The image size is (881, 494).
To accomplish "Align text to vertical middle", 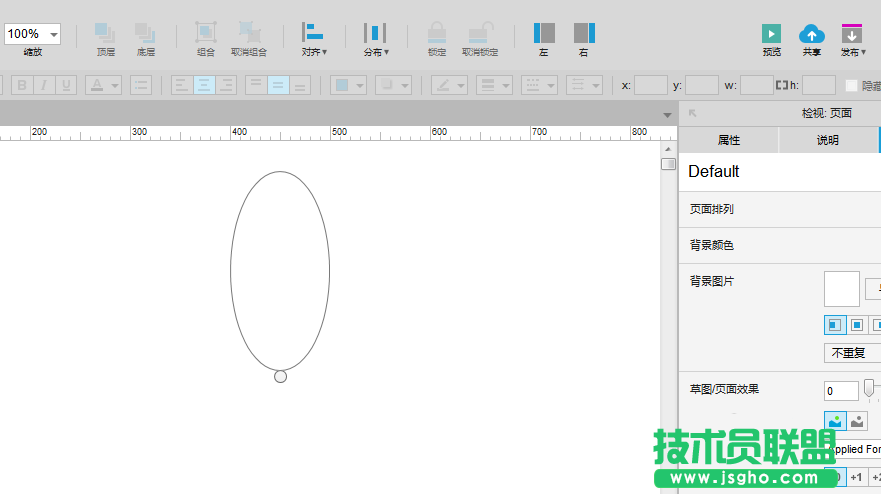I will point(278,85).
